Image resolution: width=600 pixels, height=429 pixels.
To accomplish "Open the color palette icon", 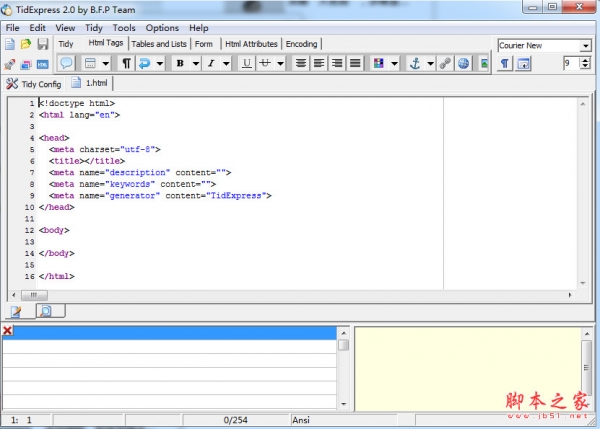I will tap(379, 63).
